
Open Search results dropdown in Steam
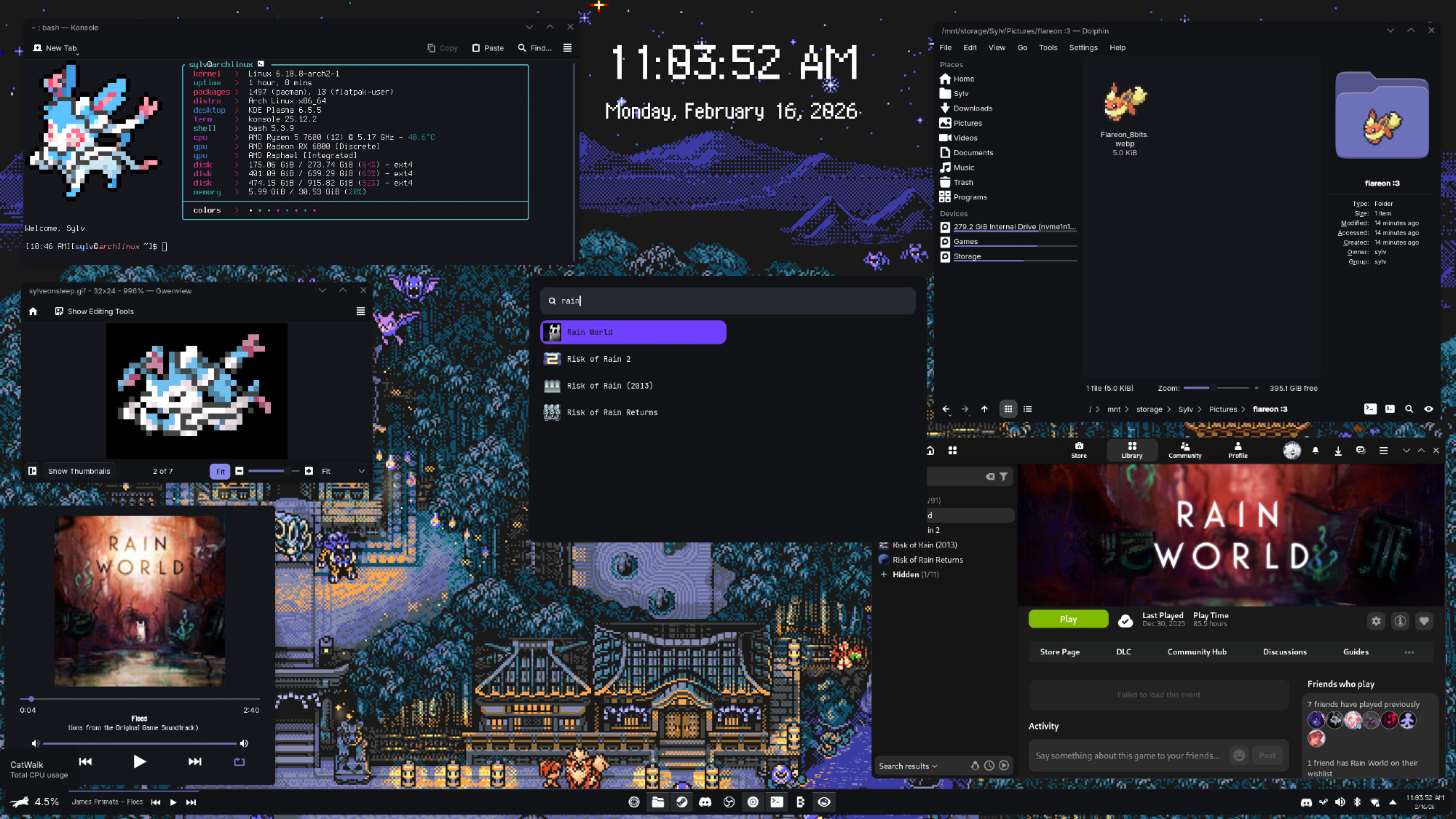click(x=908, y=766)
